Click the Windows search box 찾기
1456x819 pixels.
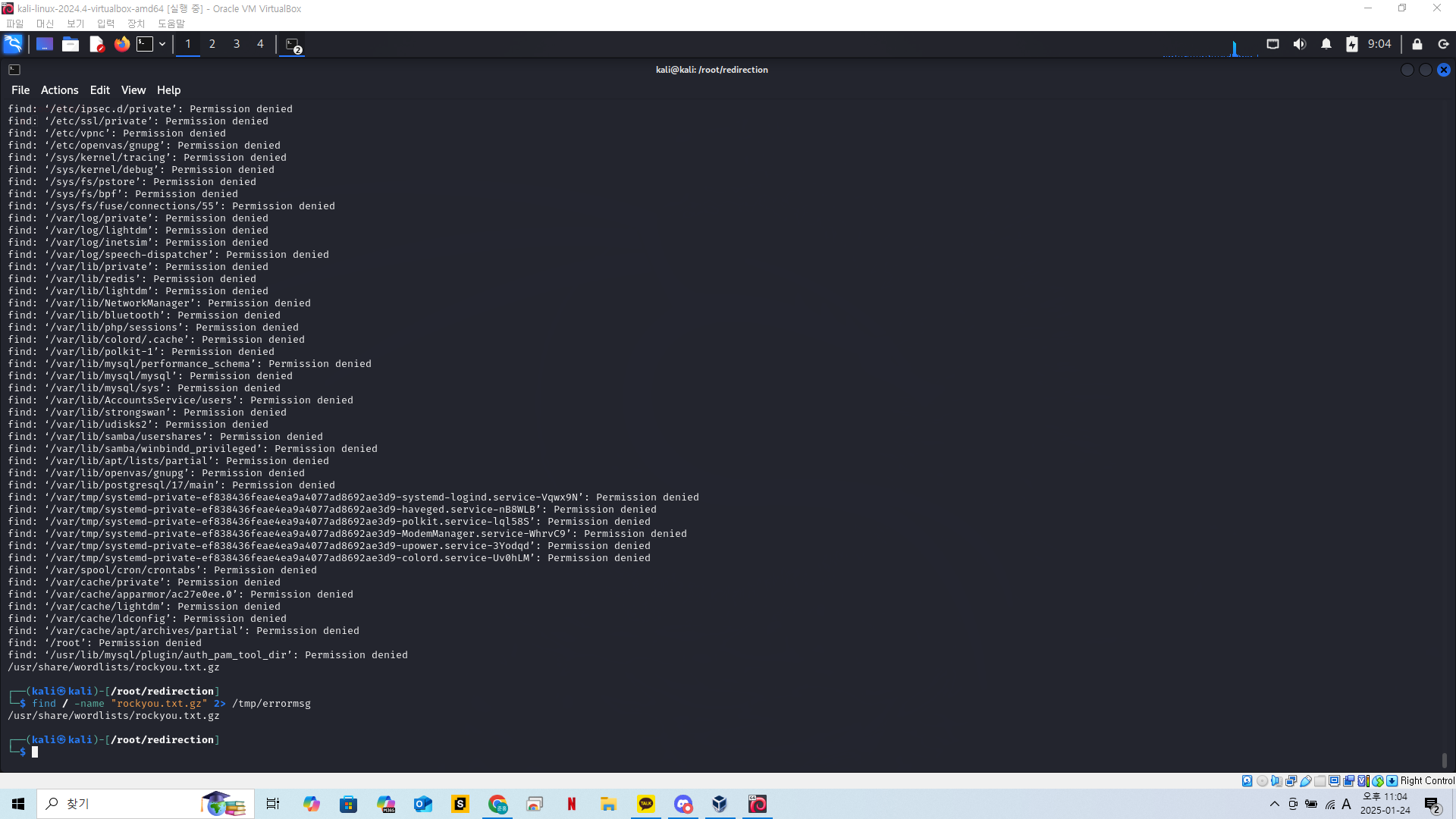pyautogui.click(x=114, y=804)
